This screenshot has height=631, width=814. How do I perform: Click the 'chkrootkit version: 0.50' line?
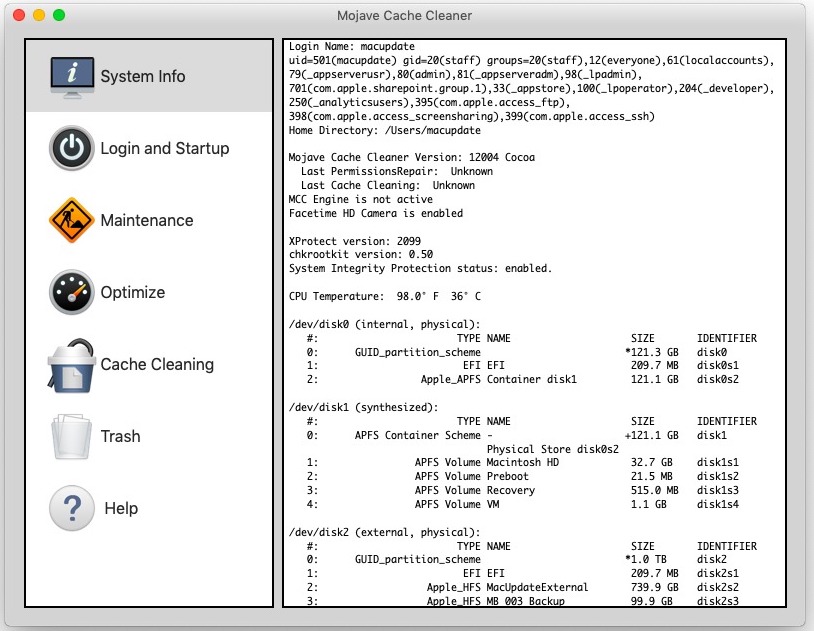360,254
